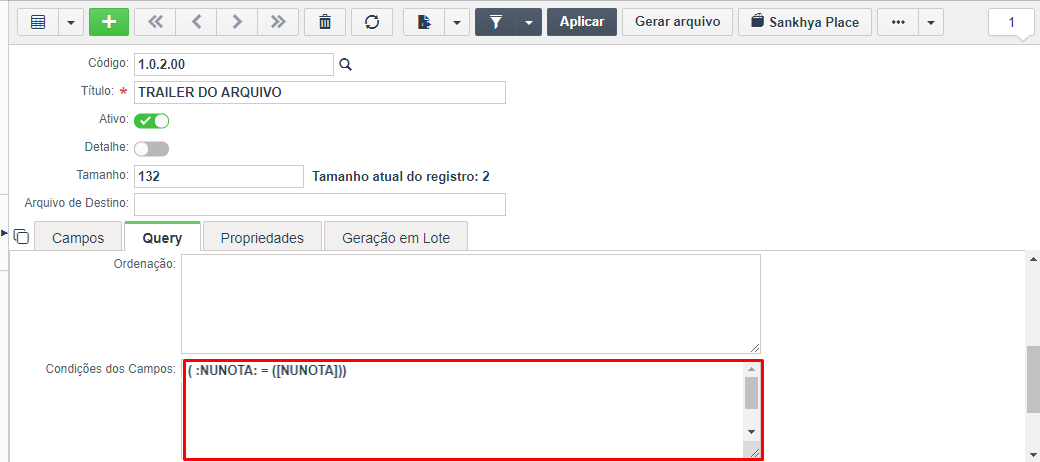Screen dimensions: 1040x462
Task: Click scroll down arrow in Condições textarea
Action: (751, 432)
